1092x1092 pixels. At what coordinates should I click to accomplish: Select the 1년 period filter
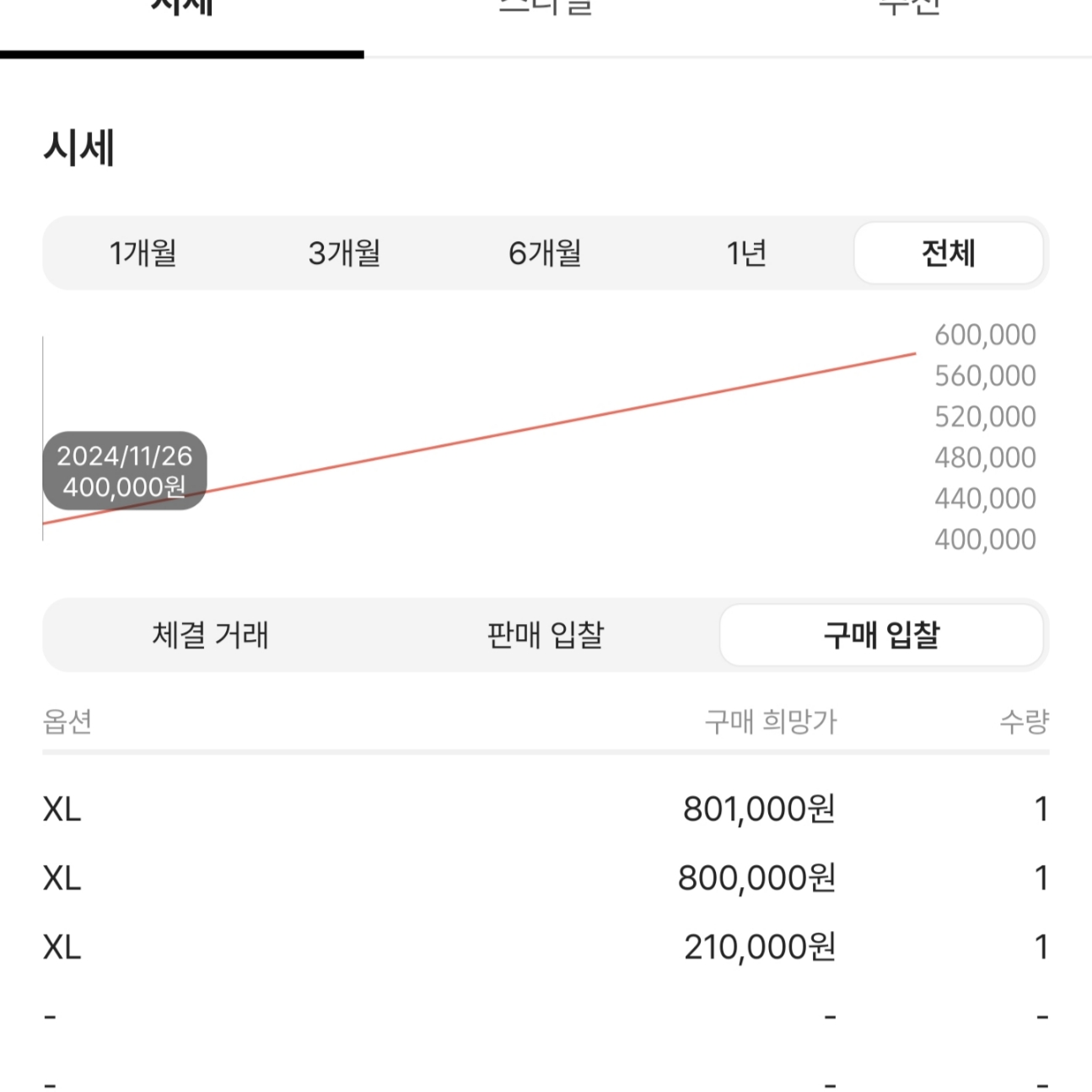[x=746, y=252]
